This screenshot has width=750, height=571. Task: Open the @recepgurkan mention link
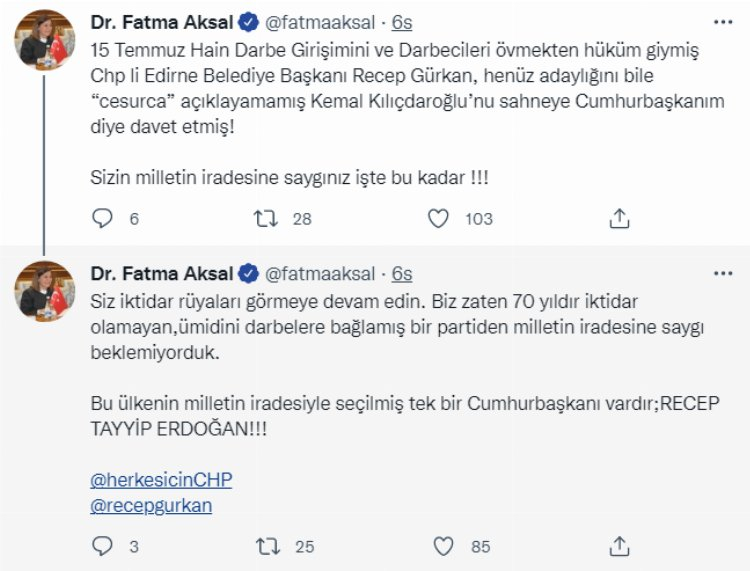point(151,505)
